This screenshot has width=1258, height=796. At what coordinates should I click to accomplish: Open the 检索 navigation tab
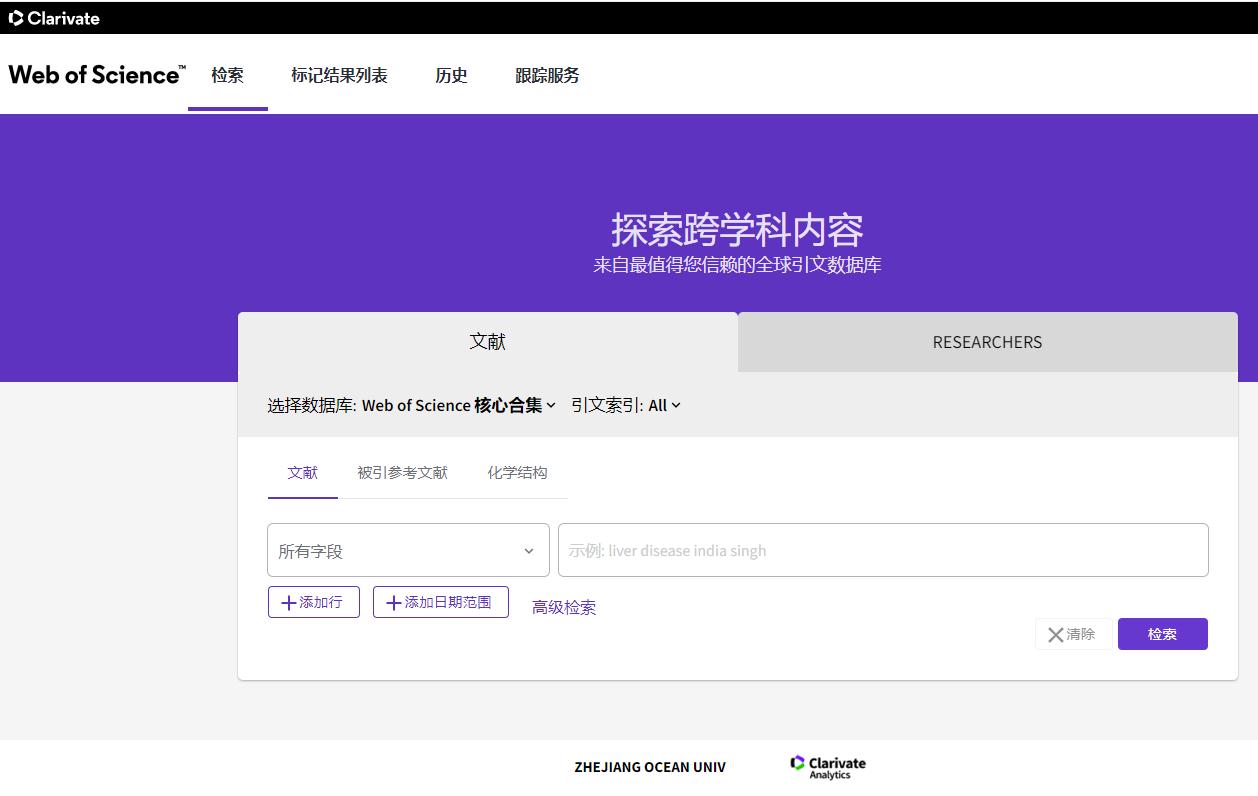228,75
